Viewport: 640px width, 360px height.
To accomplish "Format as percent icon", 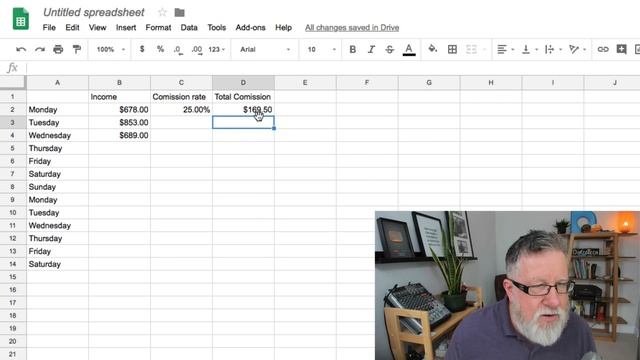I will [160, 49].
